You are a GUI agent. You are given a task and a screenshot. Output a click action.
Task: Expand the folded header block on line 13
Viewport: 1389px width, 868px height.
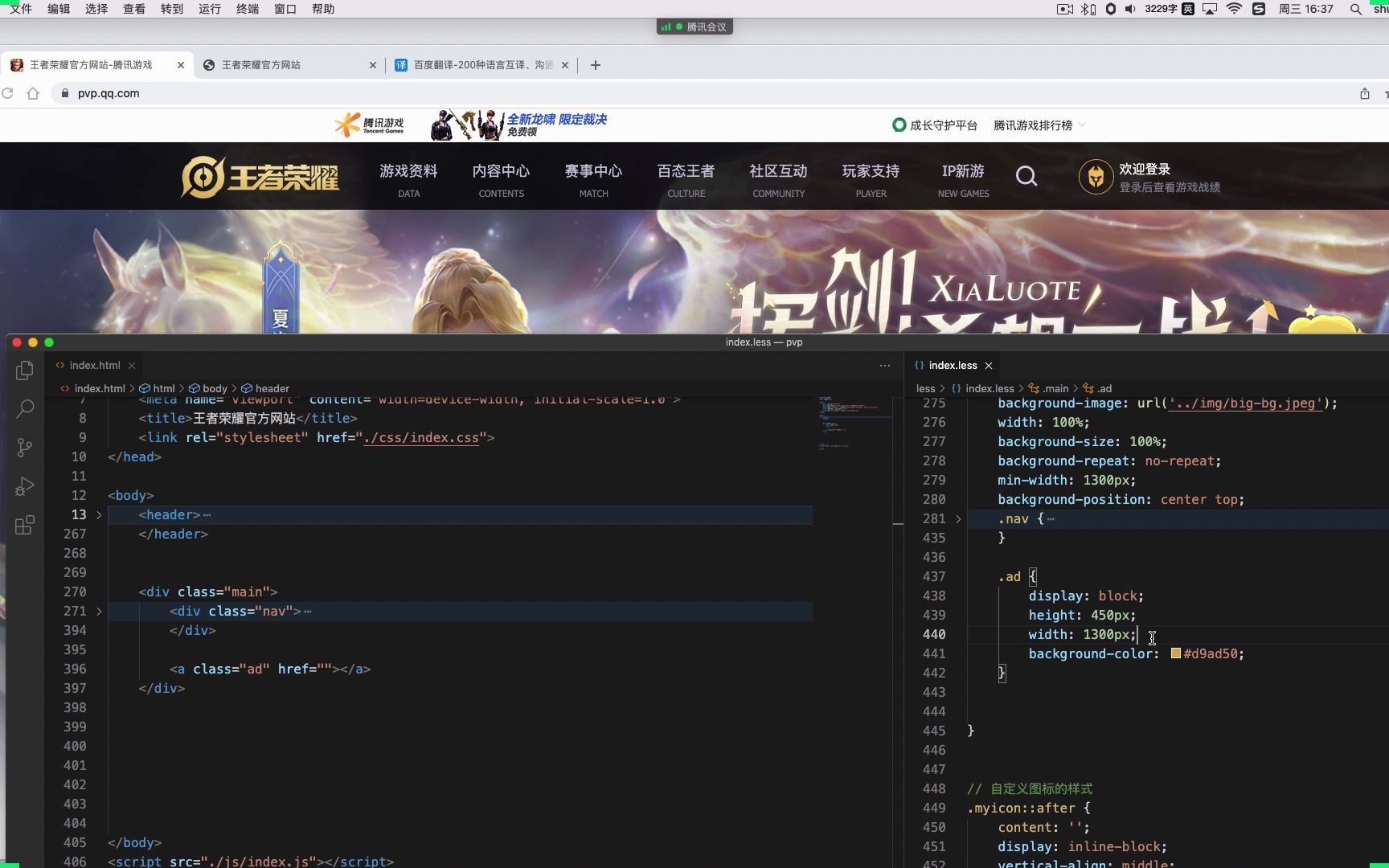[100, 514]
